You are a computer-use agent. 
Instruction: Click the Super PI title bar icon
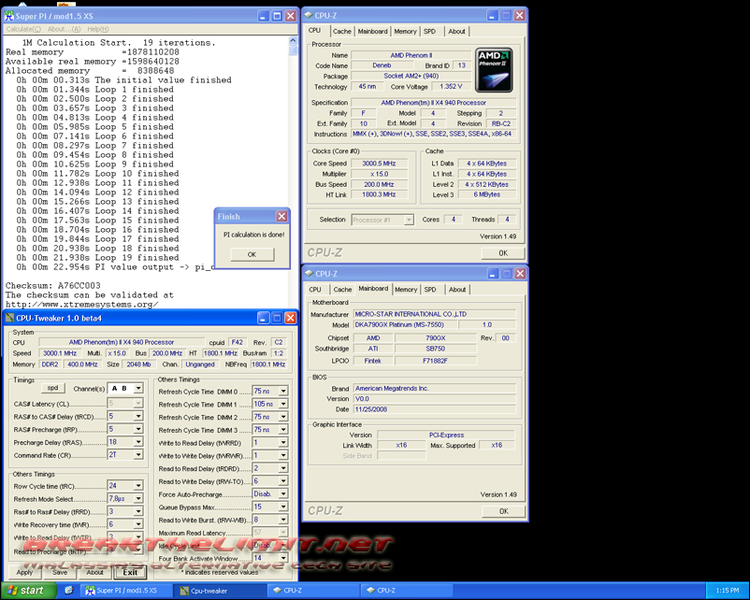coord(9,16)
